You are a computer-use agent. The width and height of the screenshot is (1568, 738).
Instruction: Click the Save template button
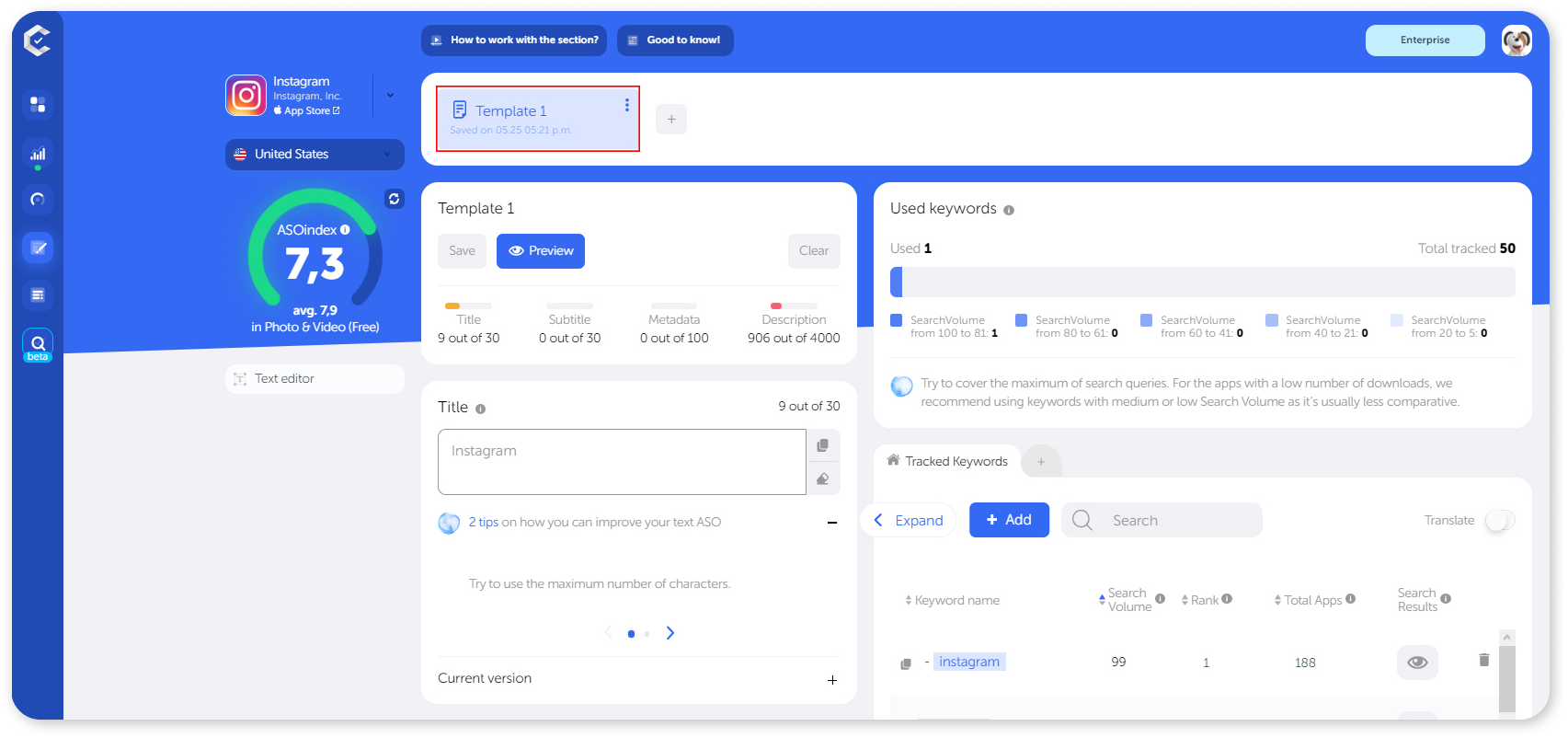point(462,251)
